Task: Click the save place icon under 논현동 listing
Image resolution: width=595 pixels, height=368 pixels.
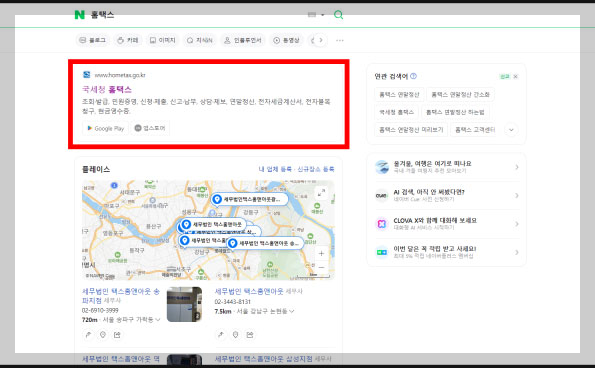Action: pos(235,335)
